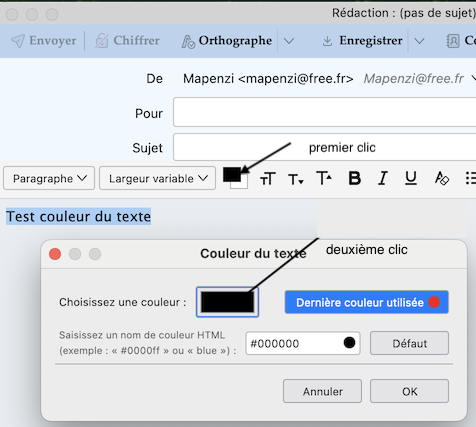Image resolution: width=476 pixels, height=427 pixels.
Task: Click the Dernière couleur utilisée button
Action: pyautogui.click(x=367, y=302)
